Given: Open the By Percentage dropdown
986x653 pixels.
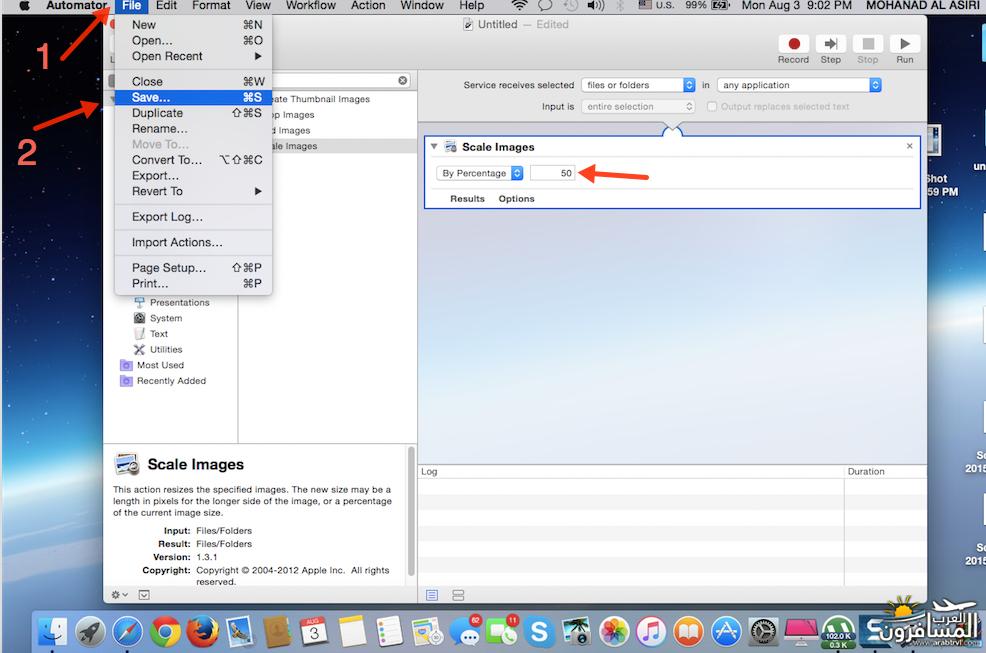Looking at the screenshot, I should (x=479, y=173).
